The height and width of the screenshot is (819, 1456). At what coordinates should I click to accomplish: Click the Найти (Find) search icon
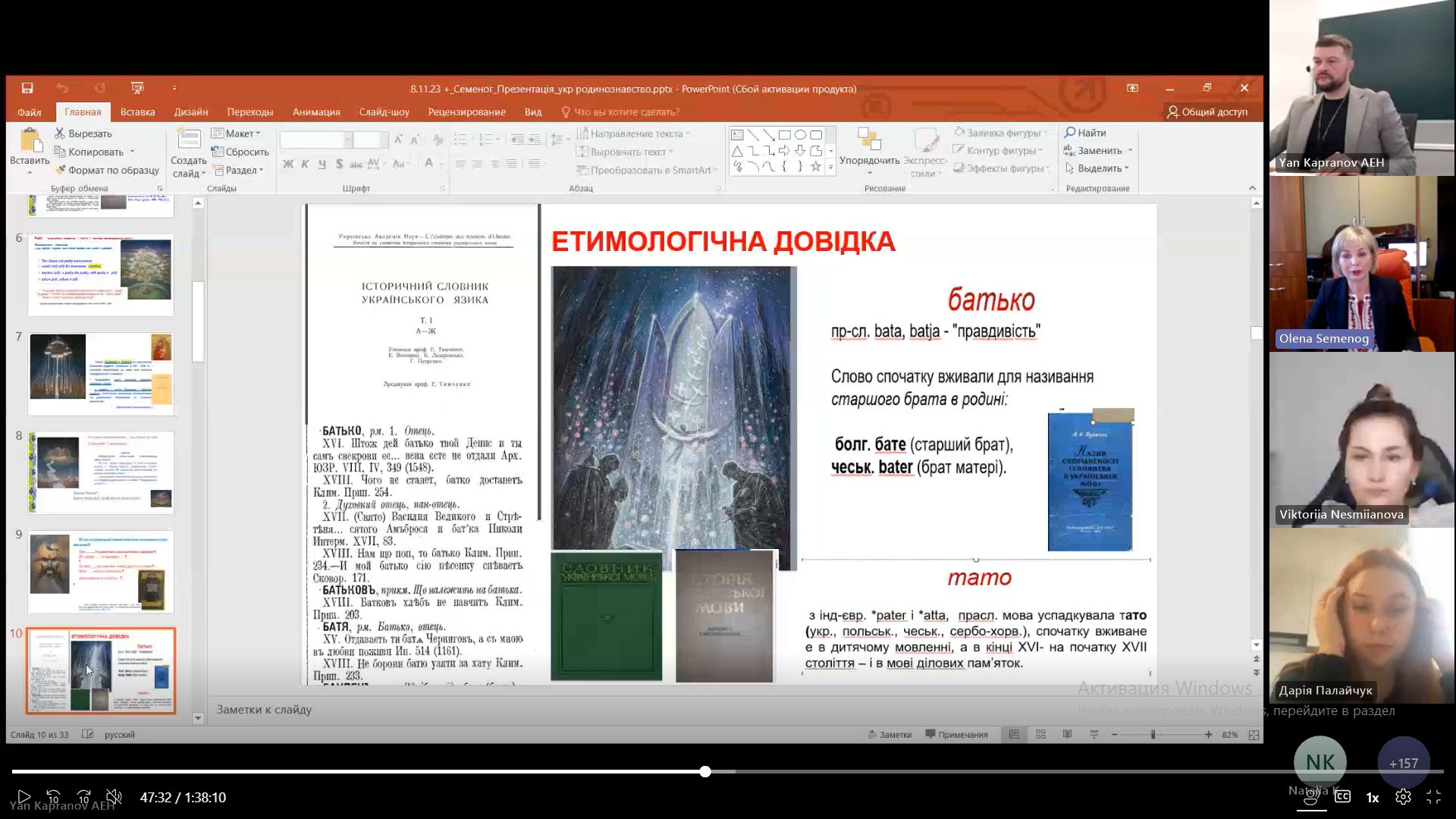(x=1070, y=133)
